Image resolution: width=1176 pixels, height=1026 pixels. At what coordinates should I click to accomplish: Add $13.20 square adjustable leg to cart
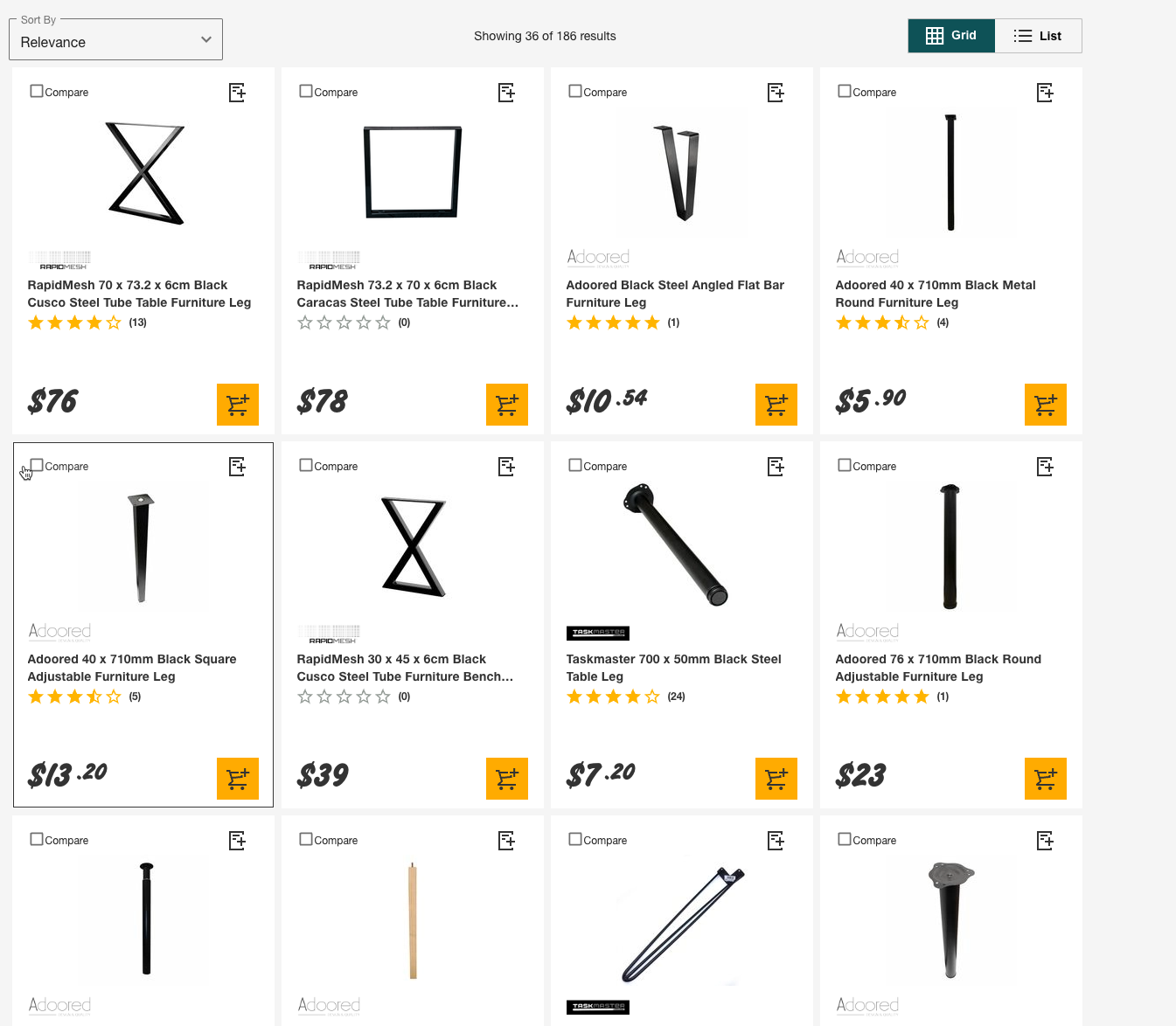238,779
